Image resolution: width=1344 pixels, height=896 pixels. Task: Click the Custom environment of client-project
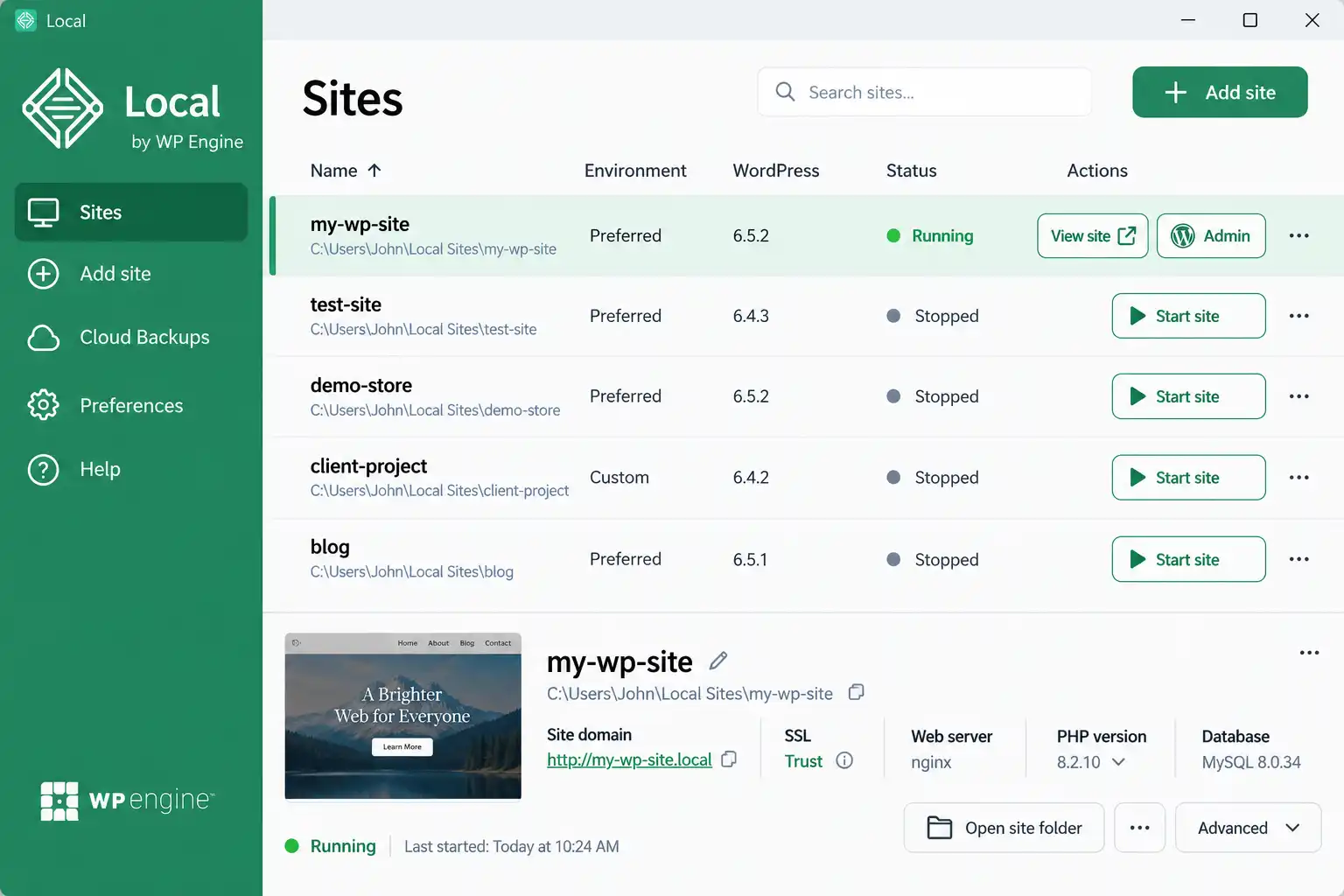click(x=619, y=478)
